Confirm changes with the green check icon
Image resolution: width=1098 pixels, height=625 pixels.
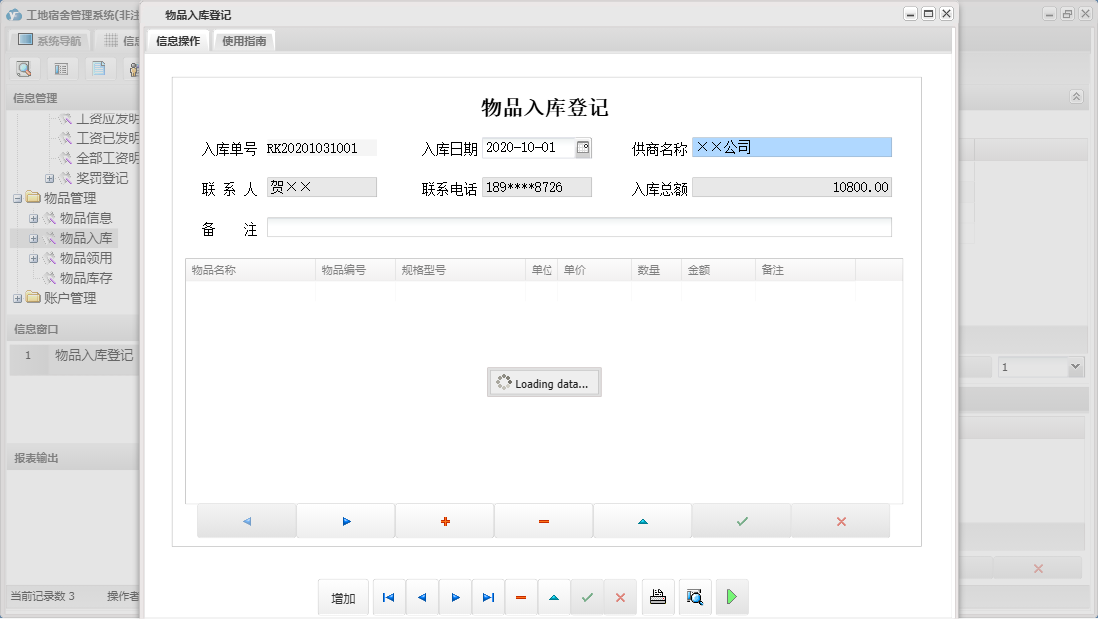click(741, 520)
